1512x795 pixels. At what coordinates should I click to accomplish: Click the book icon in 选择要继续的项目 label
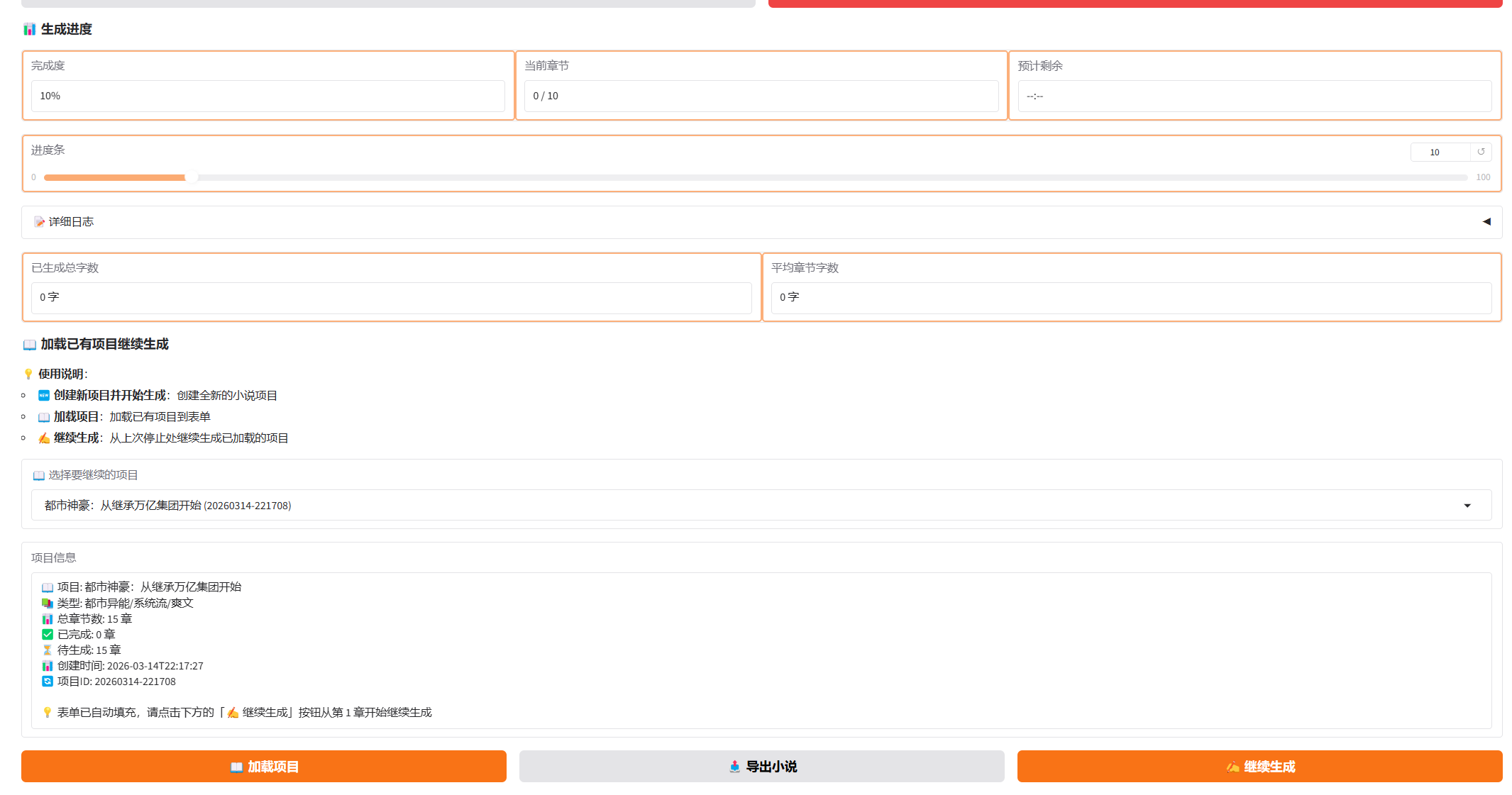pyautogui.click(x=39, y=475)
